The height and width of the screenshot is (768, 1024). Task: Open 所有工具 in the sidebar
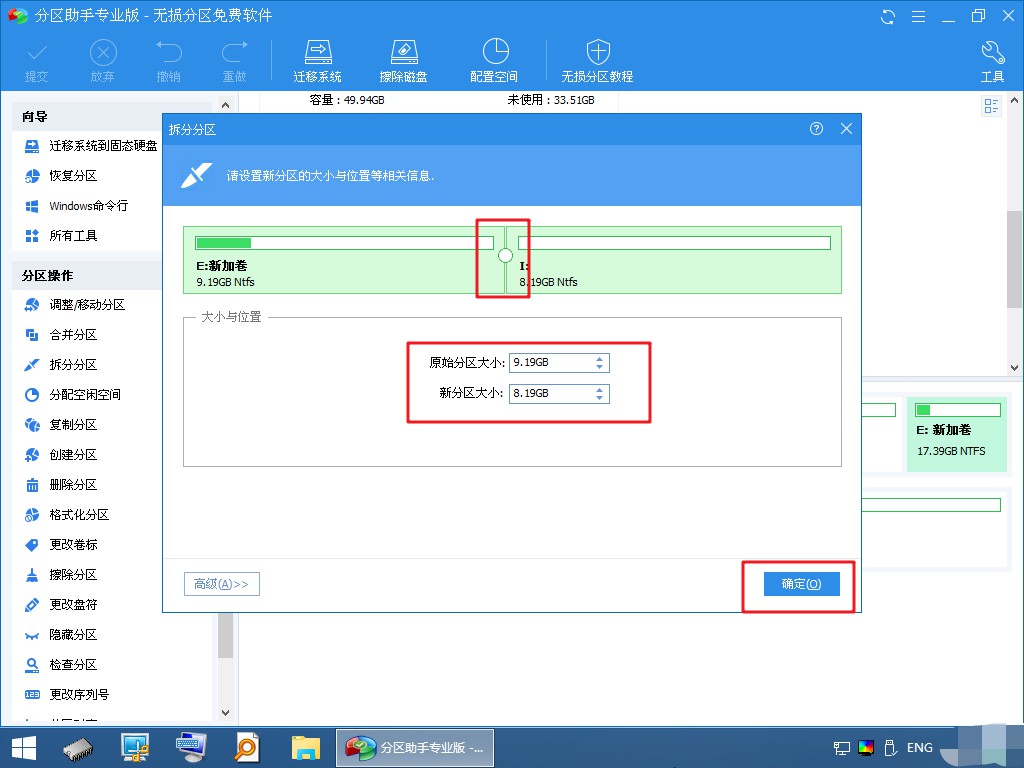point(60,236)
